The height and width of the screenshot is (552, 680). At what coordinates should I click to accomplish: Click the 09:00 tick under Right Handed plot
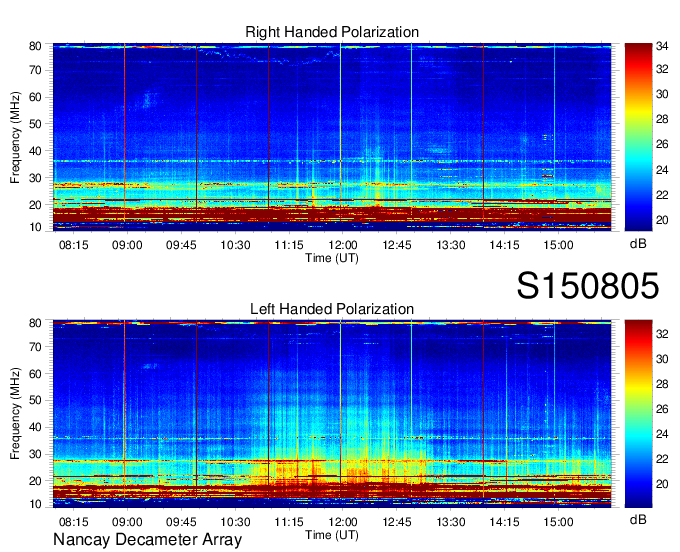pyautogui.click(x=128, y=245)
